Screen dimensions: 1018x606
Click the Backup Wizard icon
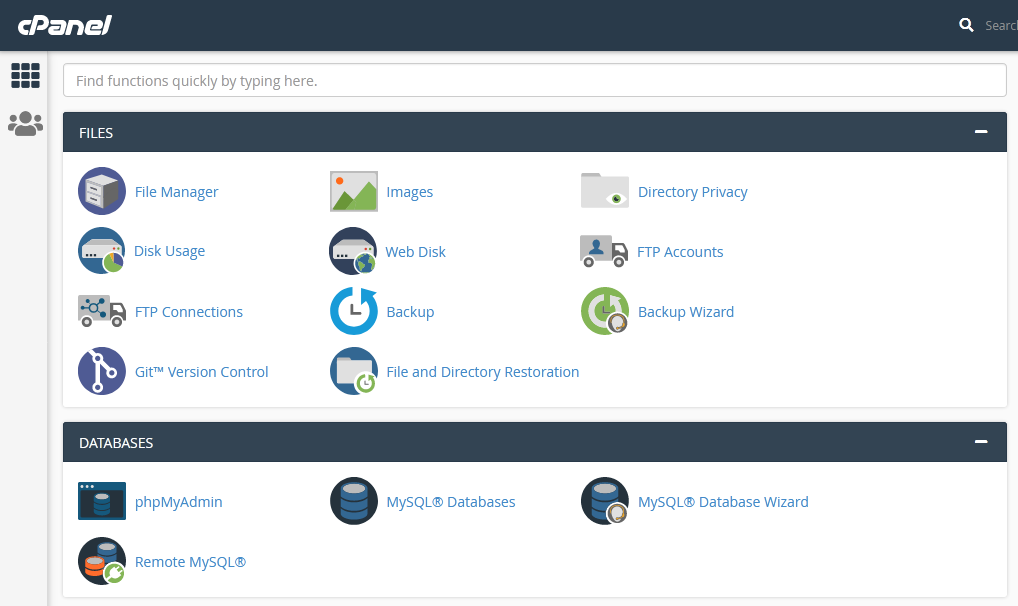coord(605,312)
